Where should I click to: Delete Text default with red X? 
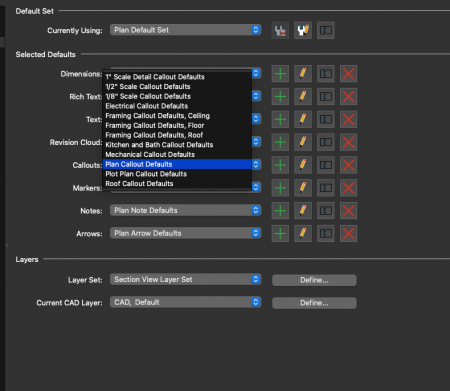tap(349, 119)
